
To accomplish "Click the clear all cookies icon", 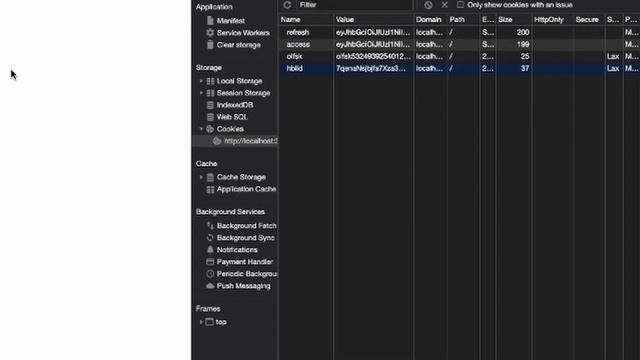I will click(428, 5).
